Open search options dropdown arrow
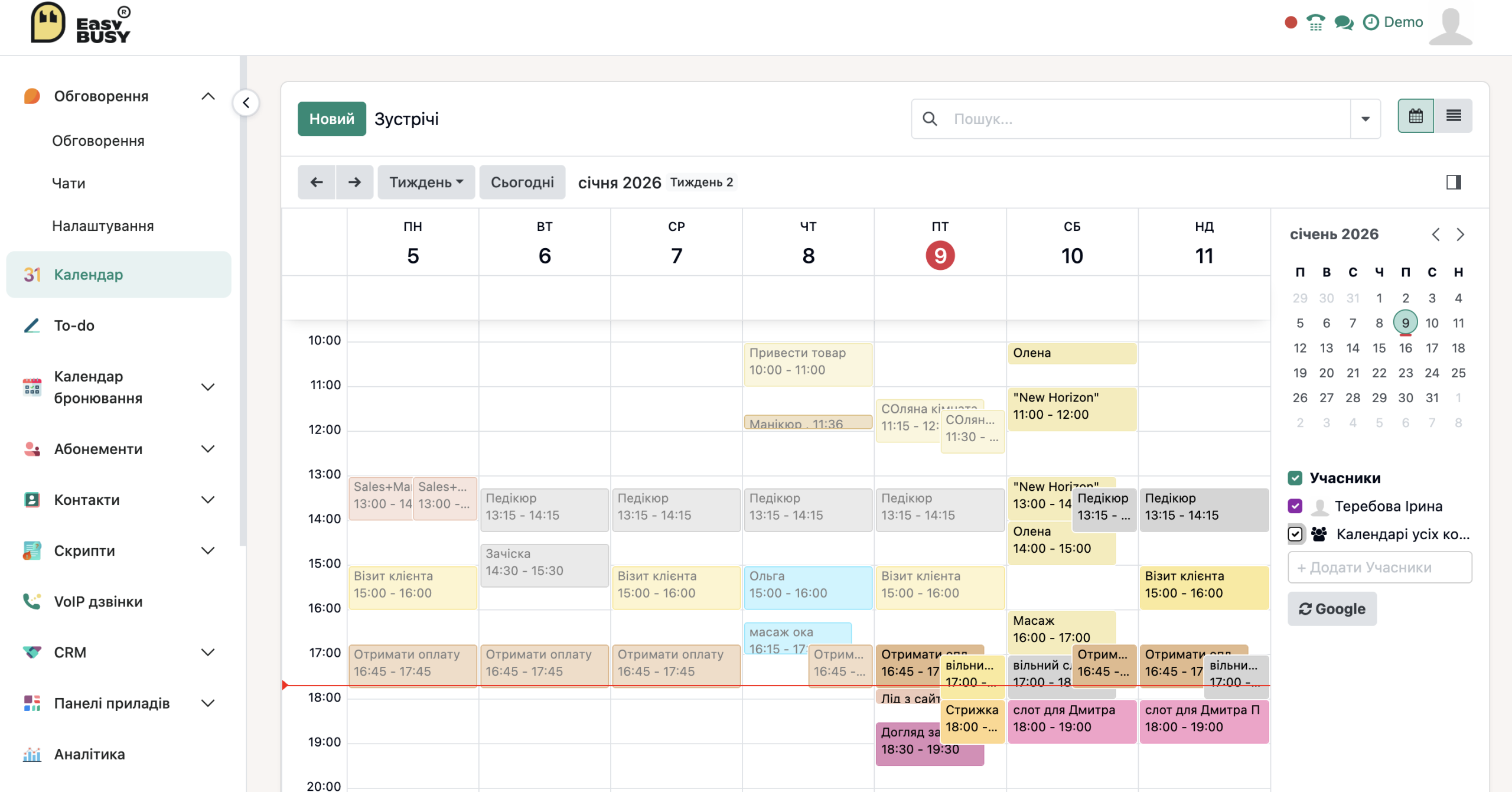This screenshot has width=1512, height=792. [x=1365, y=119]
